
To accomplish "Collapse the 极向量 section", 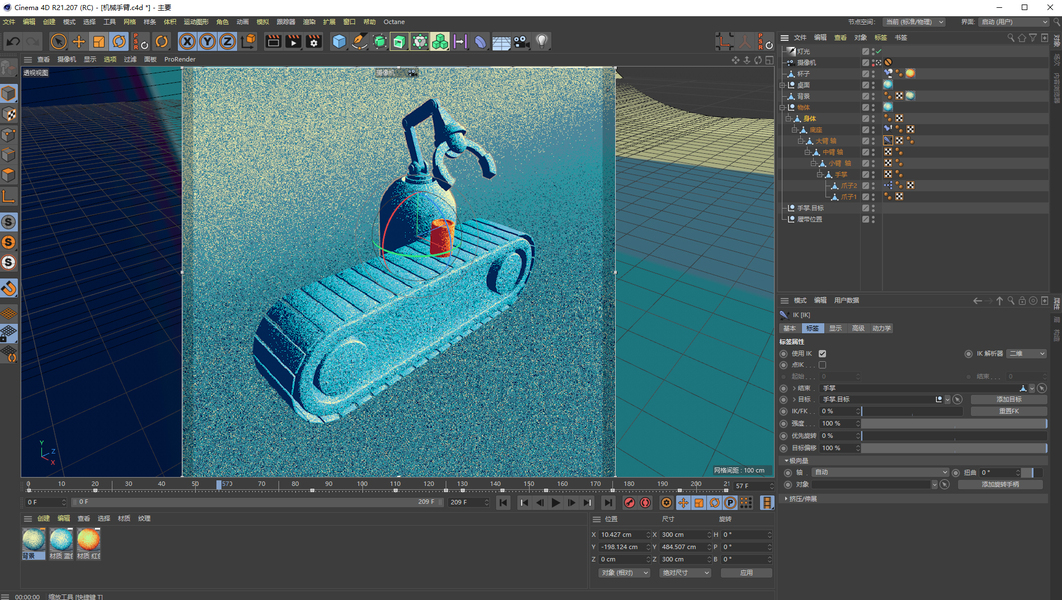I will click(787, 460).
